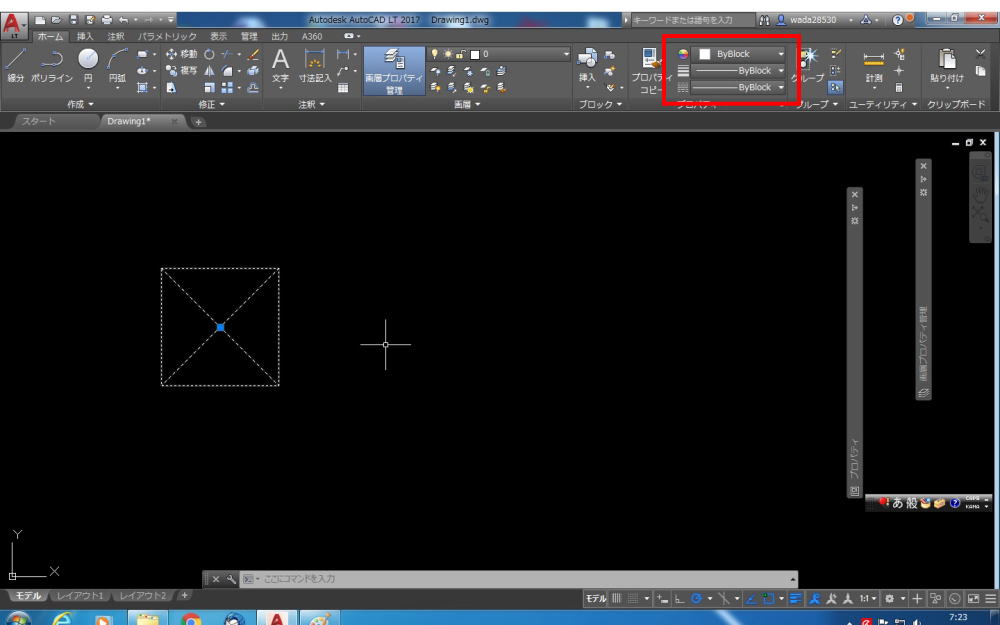The image size is (1000, 625).
Task: Select the Text (文字) tool
Action: point(280,66)
